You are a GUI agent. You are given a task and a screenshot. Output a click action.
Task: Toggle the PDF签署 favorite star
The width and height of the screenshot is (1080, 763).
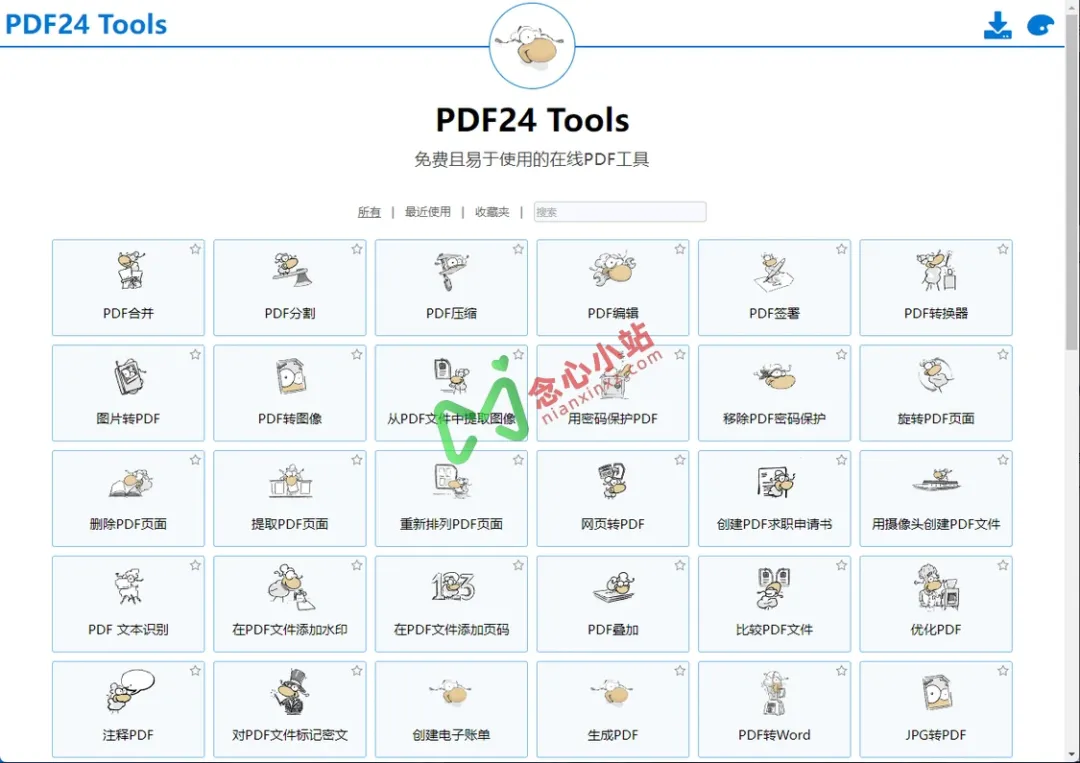pos(842,249)
